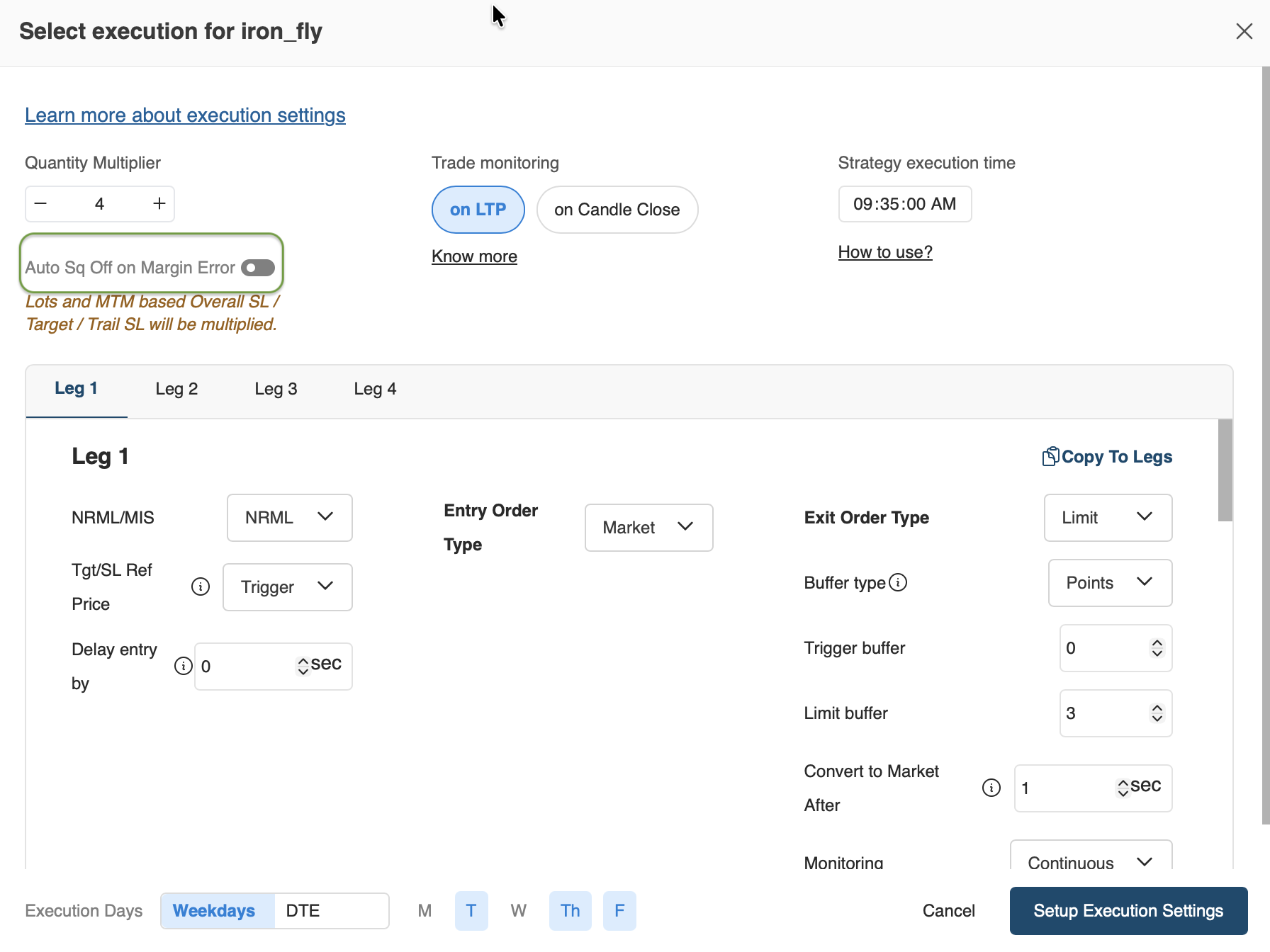Screen dimensions: 1270x952
Task: Click the Strategy execution time field
Action: pyautogui.click(x=904, y=204)
